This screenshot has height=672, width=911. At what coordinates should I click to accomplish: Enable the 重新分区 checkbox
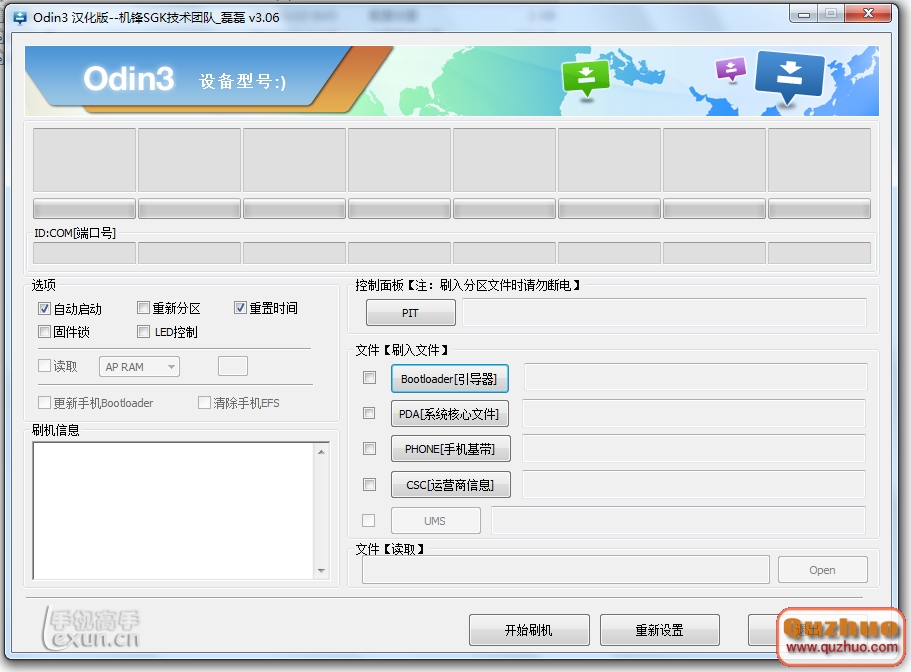[143, 307]
